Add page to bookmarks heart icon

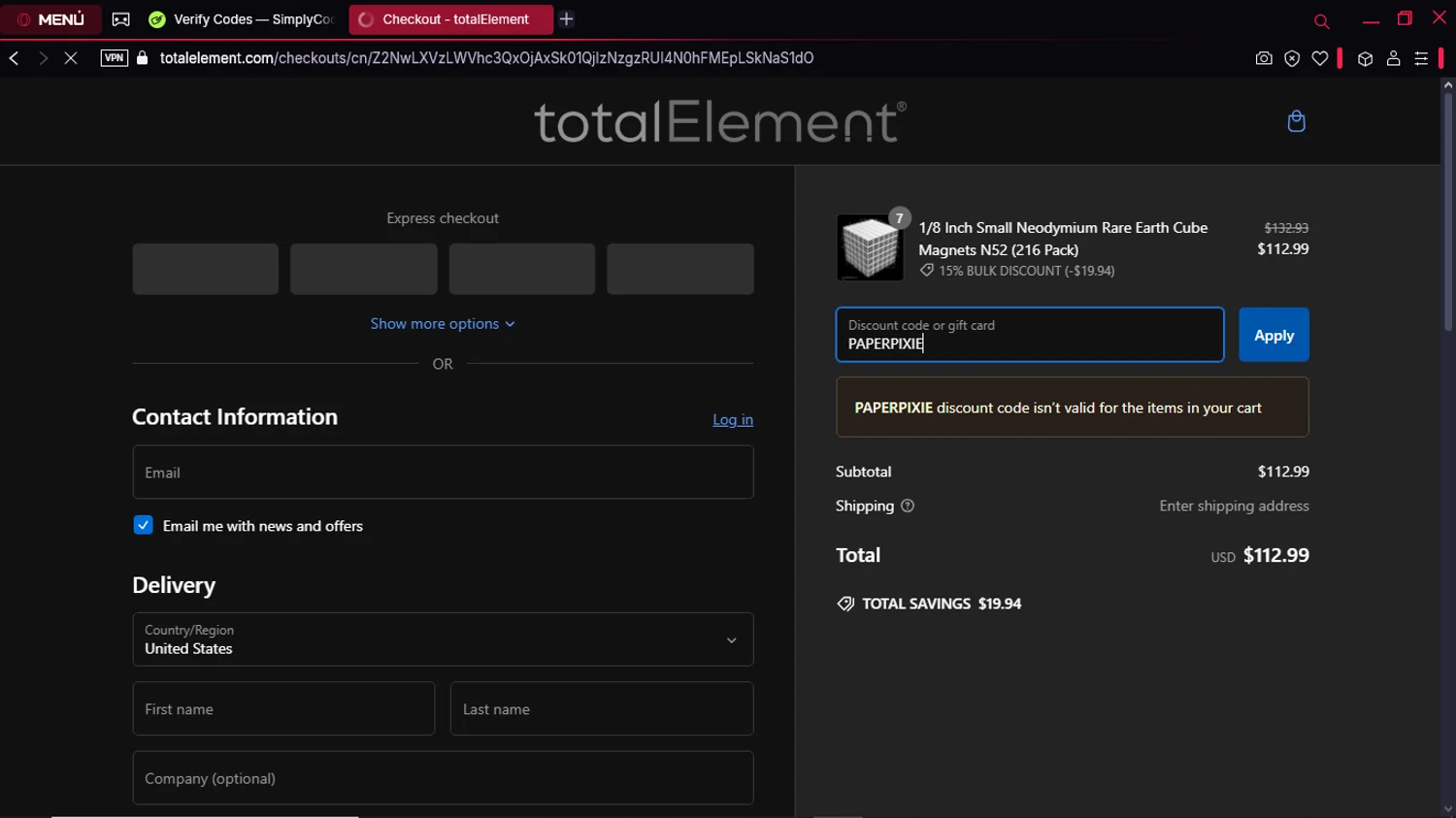coord(1320,59)
